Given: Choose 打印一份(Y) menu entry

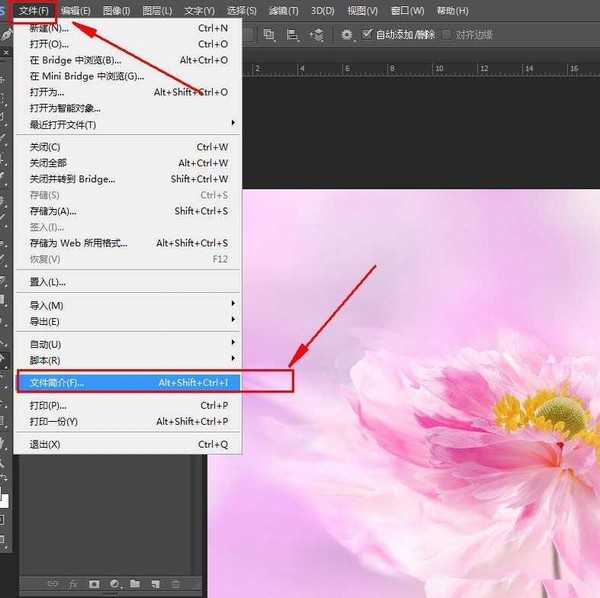Looking at the screenshot, I should click(128, 422).
